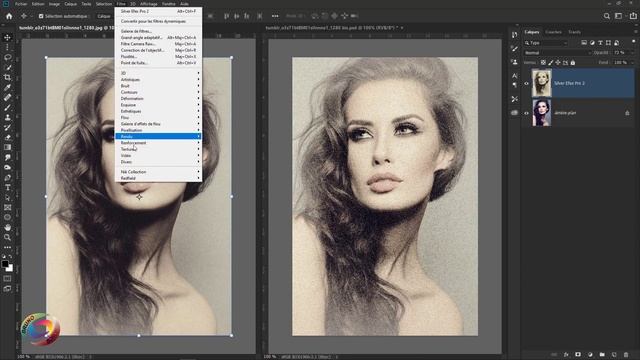640x360 pixels.
Task: Open the search magnifier at top right
Action: click(607, 16)
